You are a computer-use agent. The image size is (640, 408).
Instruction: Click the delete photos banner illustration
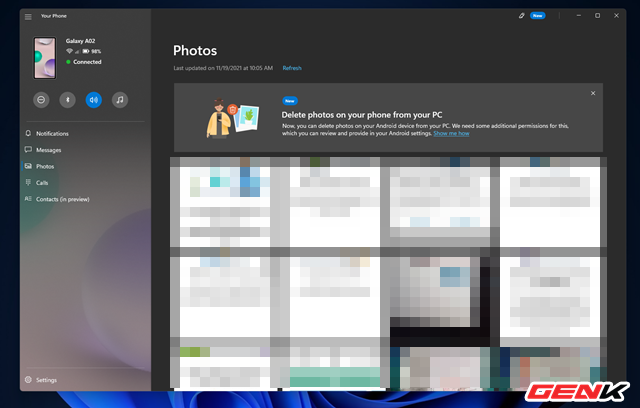point(233,118)
